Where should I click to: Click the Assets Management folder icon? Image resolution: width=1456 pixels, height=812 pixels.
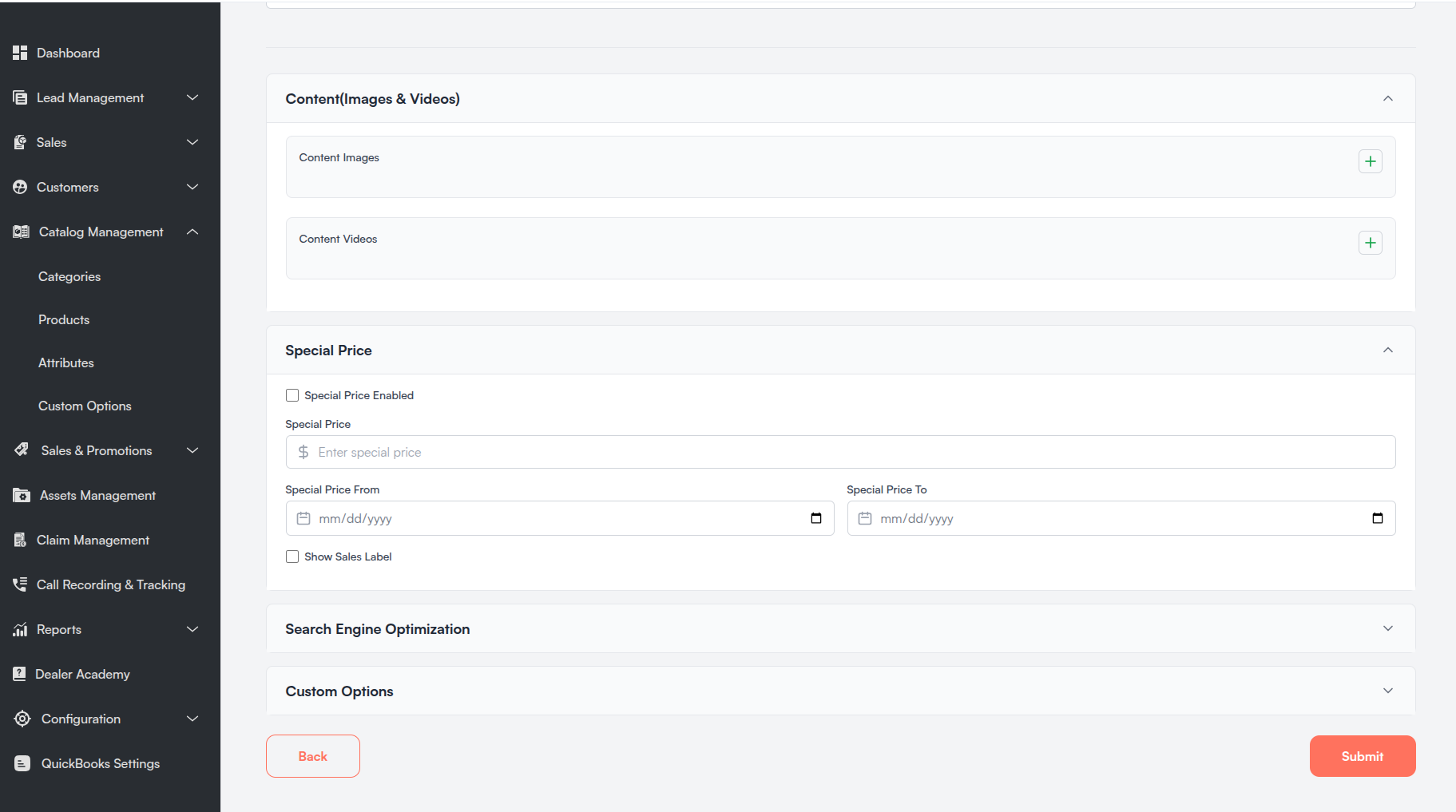22,495
